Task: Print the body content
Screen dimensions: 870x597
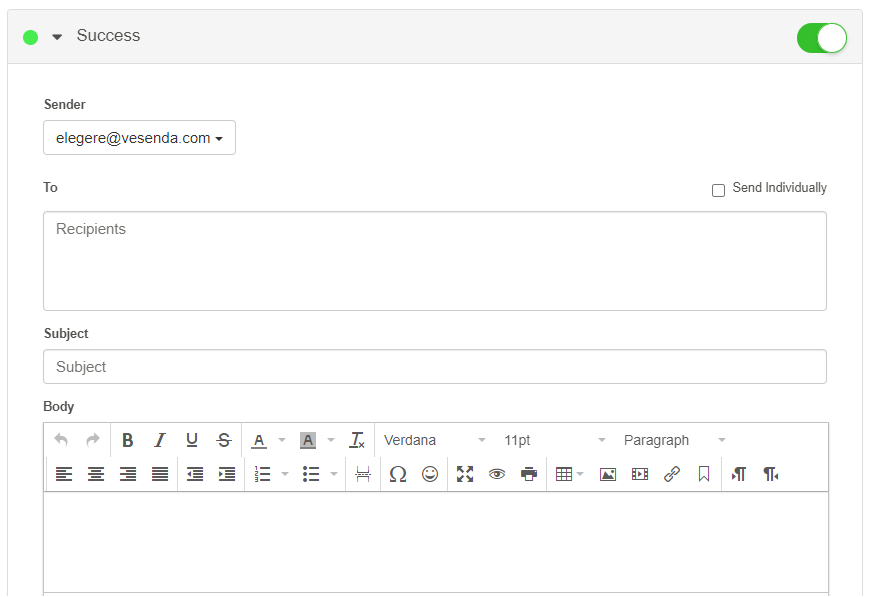Action: (529, 474)
